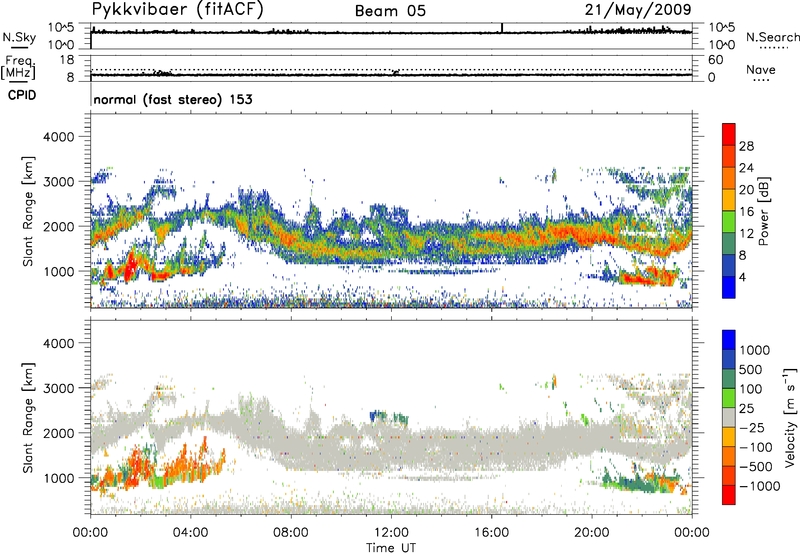Click the 24 dB power colorbar label
Image resolution: width=800 pixels, height=554 pixels.
[746, 168]
